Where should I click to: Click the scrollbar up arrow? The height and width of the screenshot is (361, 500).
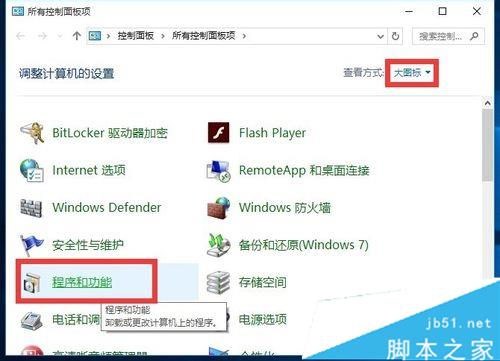coord(487,103)
